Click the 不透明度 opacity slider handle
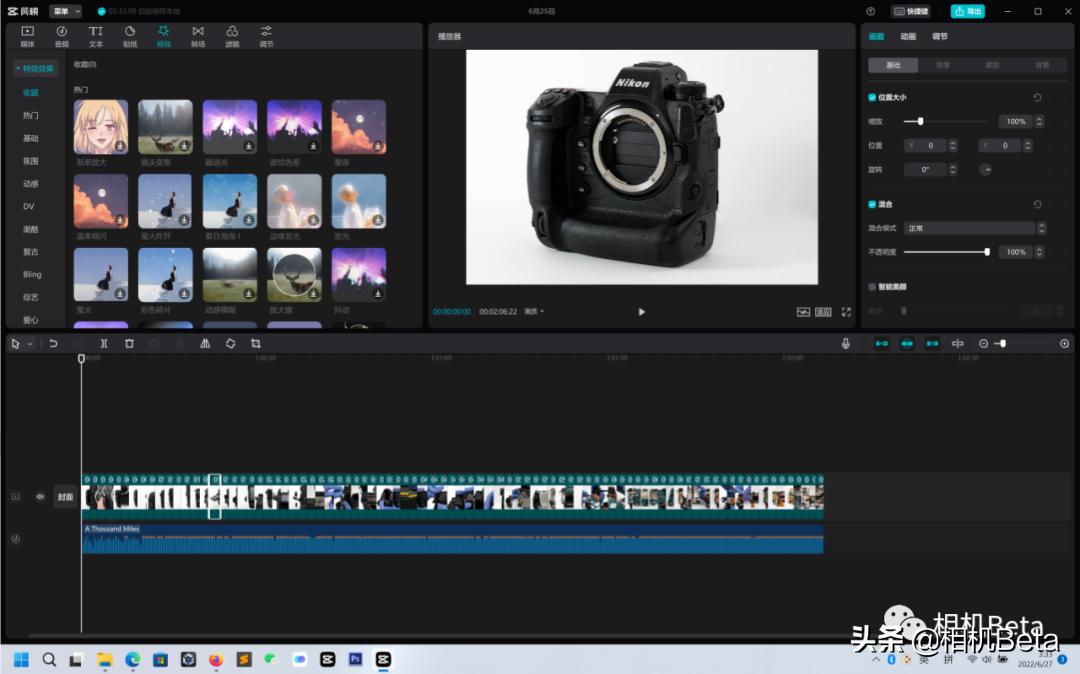The height and width of the screenshot is (674, 1080). coord(987,252)
